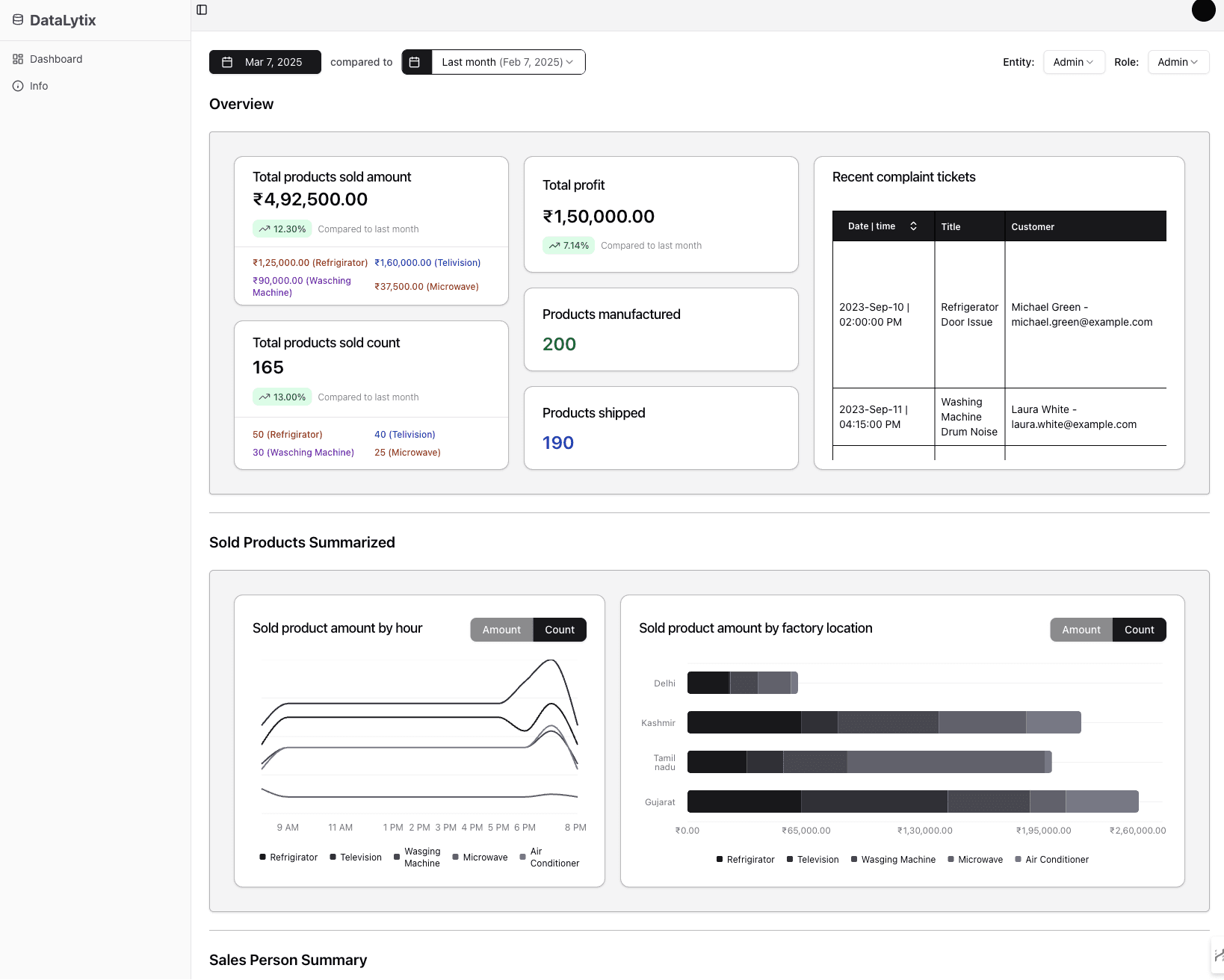Image resolution: width=1224 pixels, height=980 pixels.
Task: Click the Microwave legend under the hourly chart
Action: (x=480, y=857)
